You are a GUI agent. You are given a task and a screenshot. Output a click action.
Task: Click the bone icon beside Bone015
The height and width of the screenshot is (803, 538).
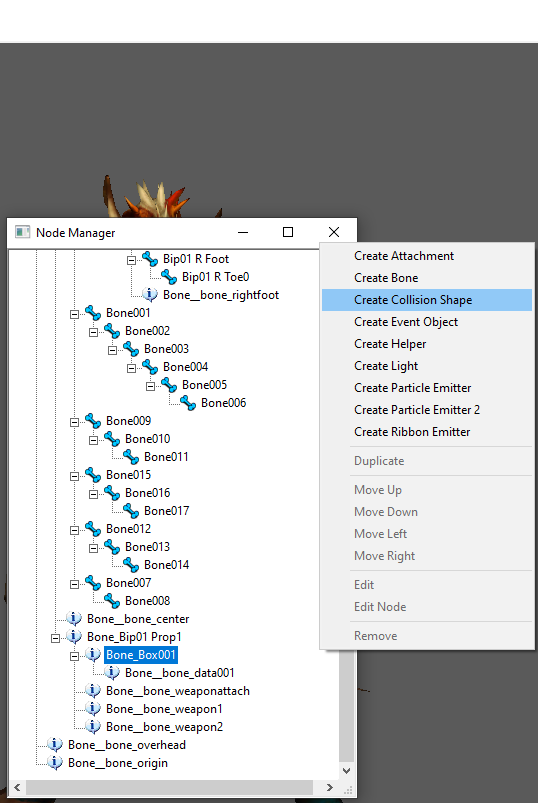click(x=93, y=475)
